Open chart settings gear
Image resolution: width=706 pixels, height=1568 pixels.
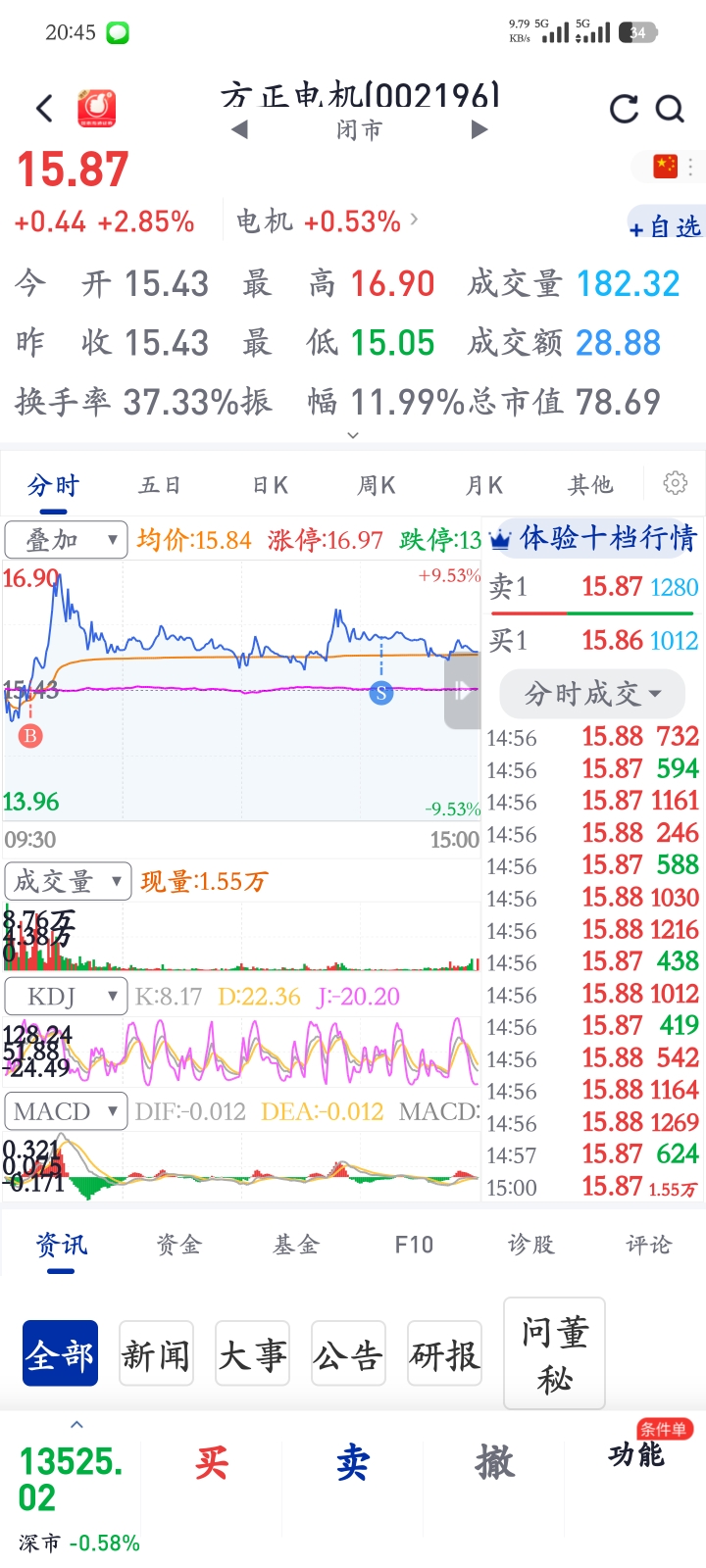(675, 483)
